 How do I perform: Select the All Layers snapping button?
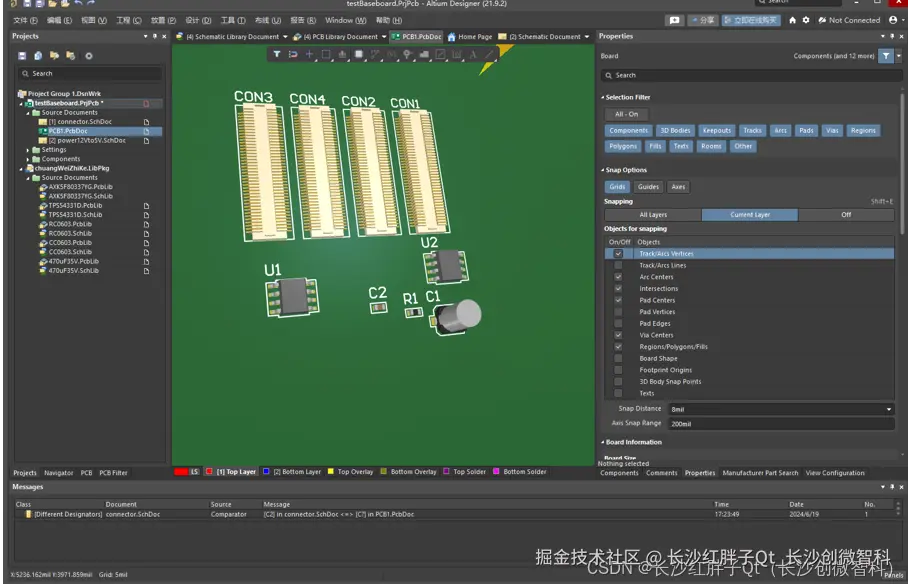652,215
